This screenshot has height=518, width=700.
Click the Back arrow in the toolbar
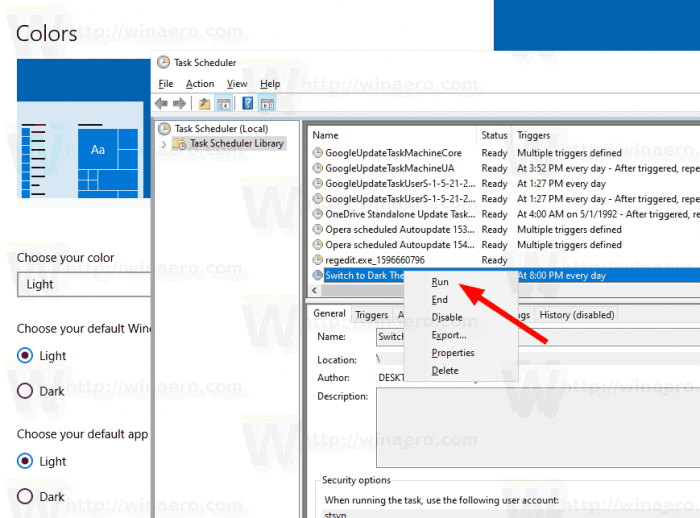161,104
